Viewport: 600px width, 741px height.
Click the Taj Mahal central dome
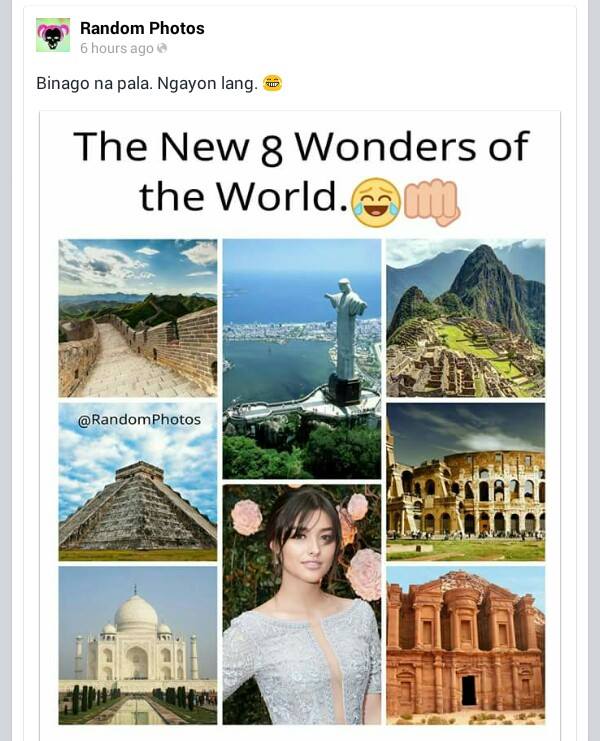pos(136,613)
